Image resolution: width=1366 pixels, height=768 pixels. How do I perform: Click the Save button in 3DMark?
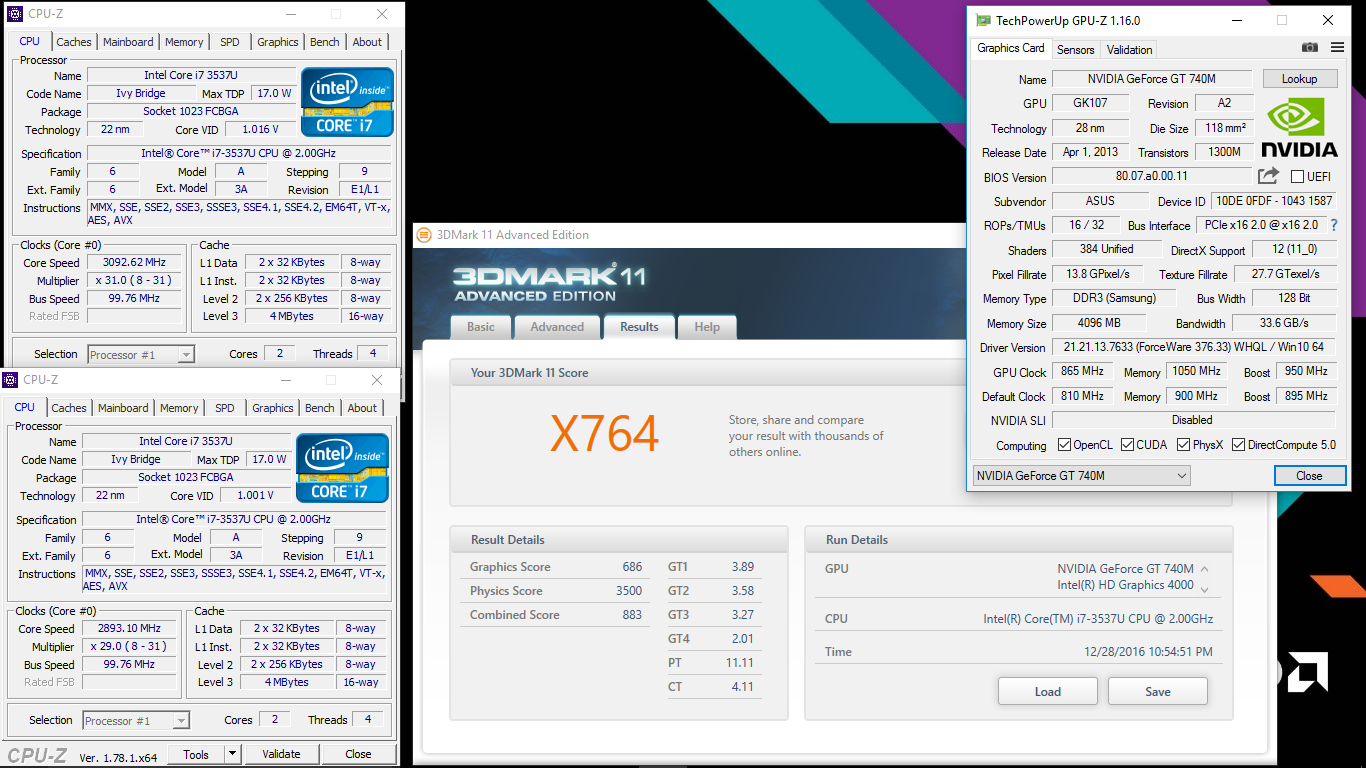click(x=1158, y=691)
